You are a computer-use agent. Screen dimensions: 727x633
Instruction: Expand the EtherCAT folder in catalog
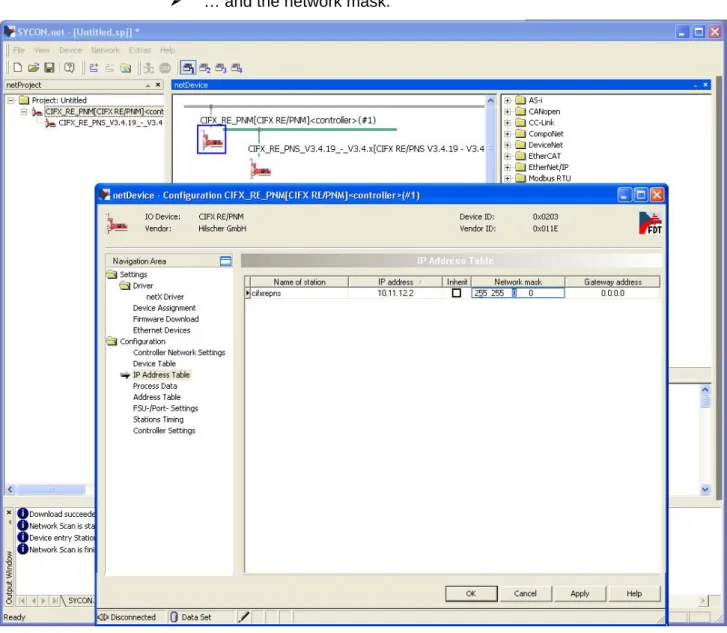507,156
